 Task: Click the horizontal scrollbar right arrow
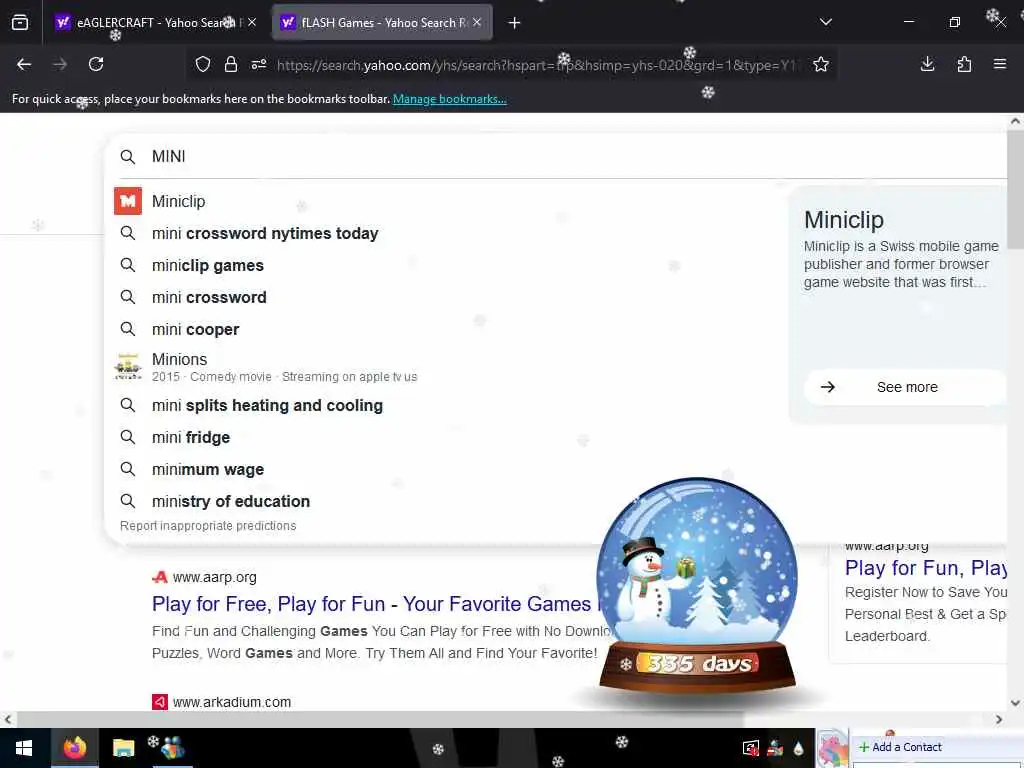click(x=999, y=719)
